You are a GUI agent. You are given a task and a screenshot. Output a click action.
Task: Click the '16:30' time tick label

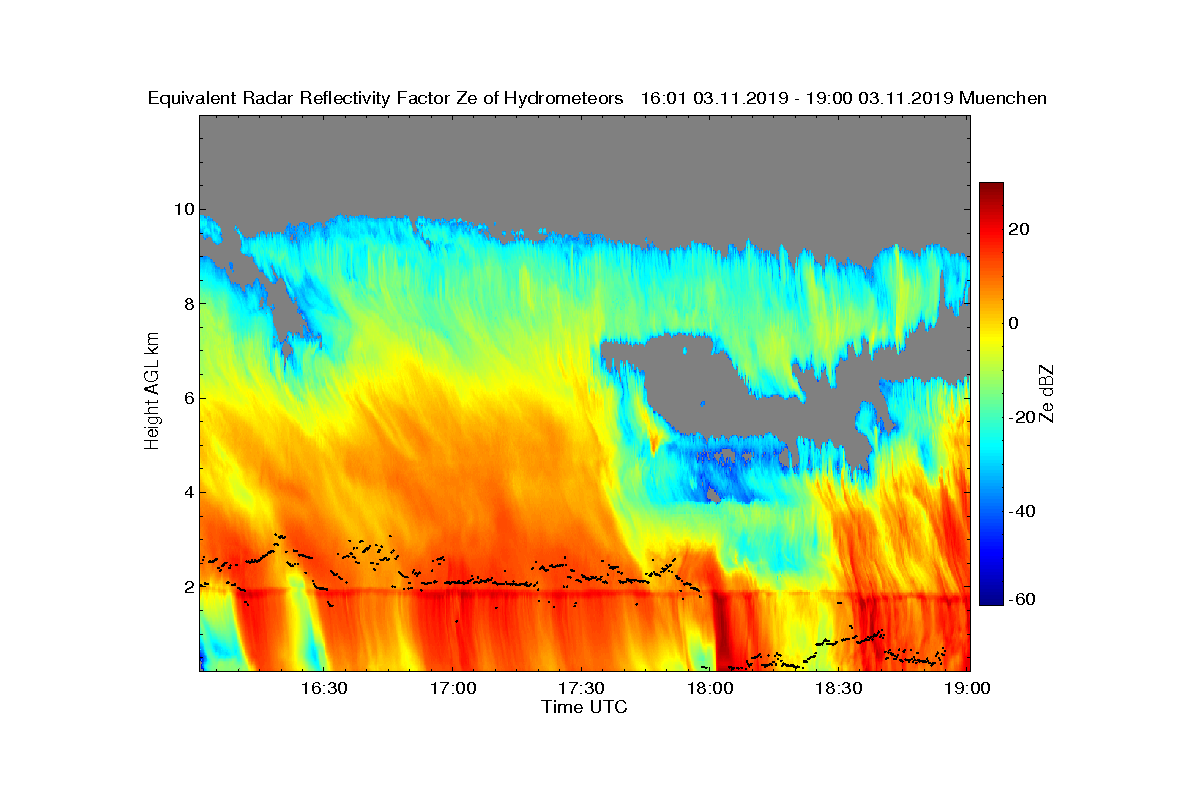click(323, 689)
